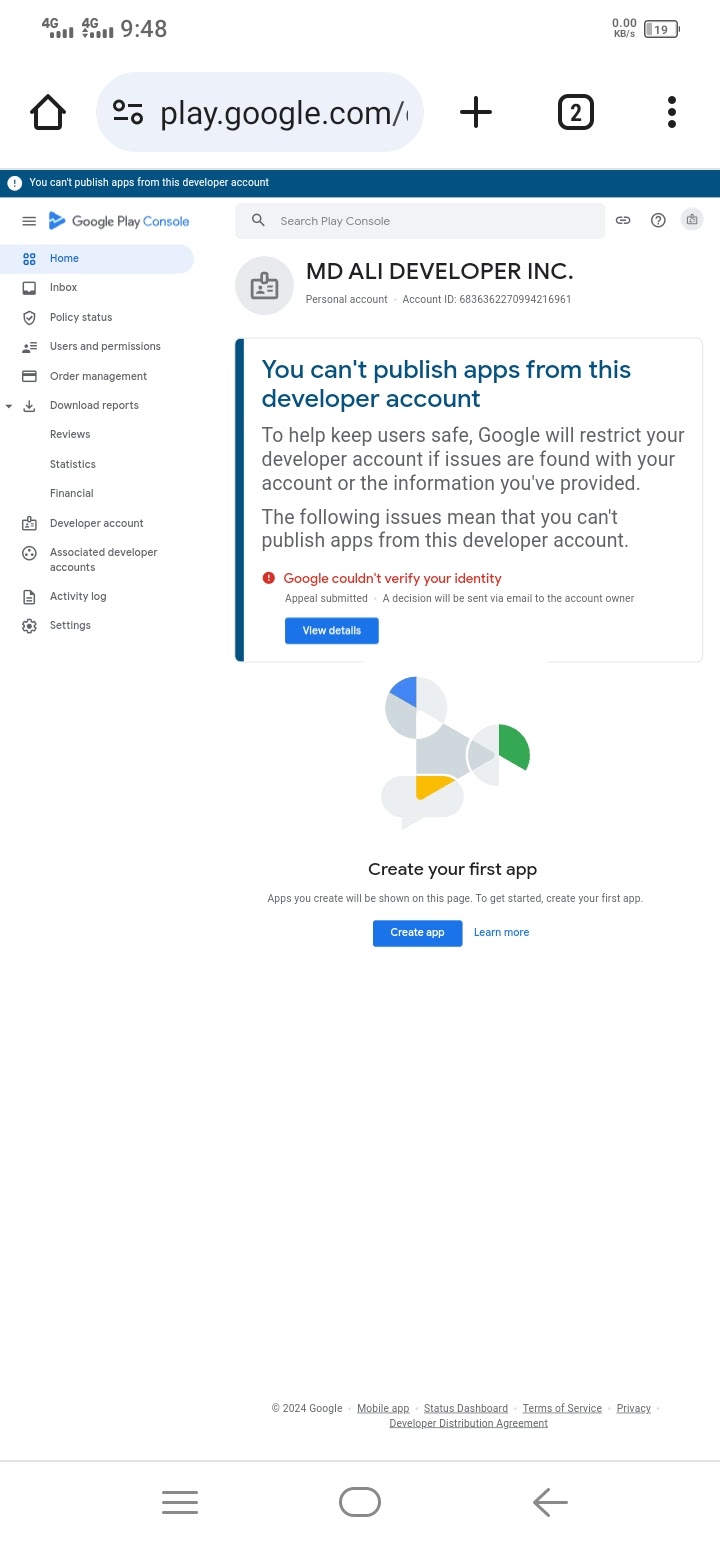
Task: Open Privacy footer link
Action: pyautogui.click(x=634, y=1408)
